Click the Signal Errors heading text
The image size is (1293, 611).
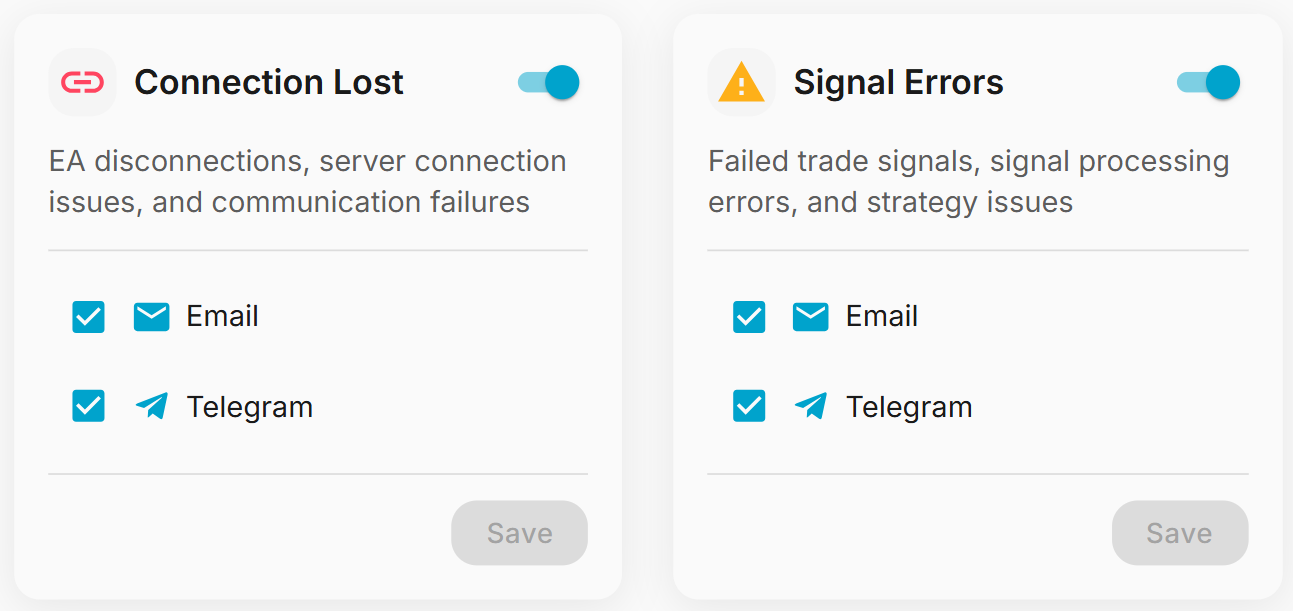[898, 82]
